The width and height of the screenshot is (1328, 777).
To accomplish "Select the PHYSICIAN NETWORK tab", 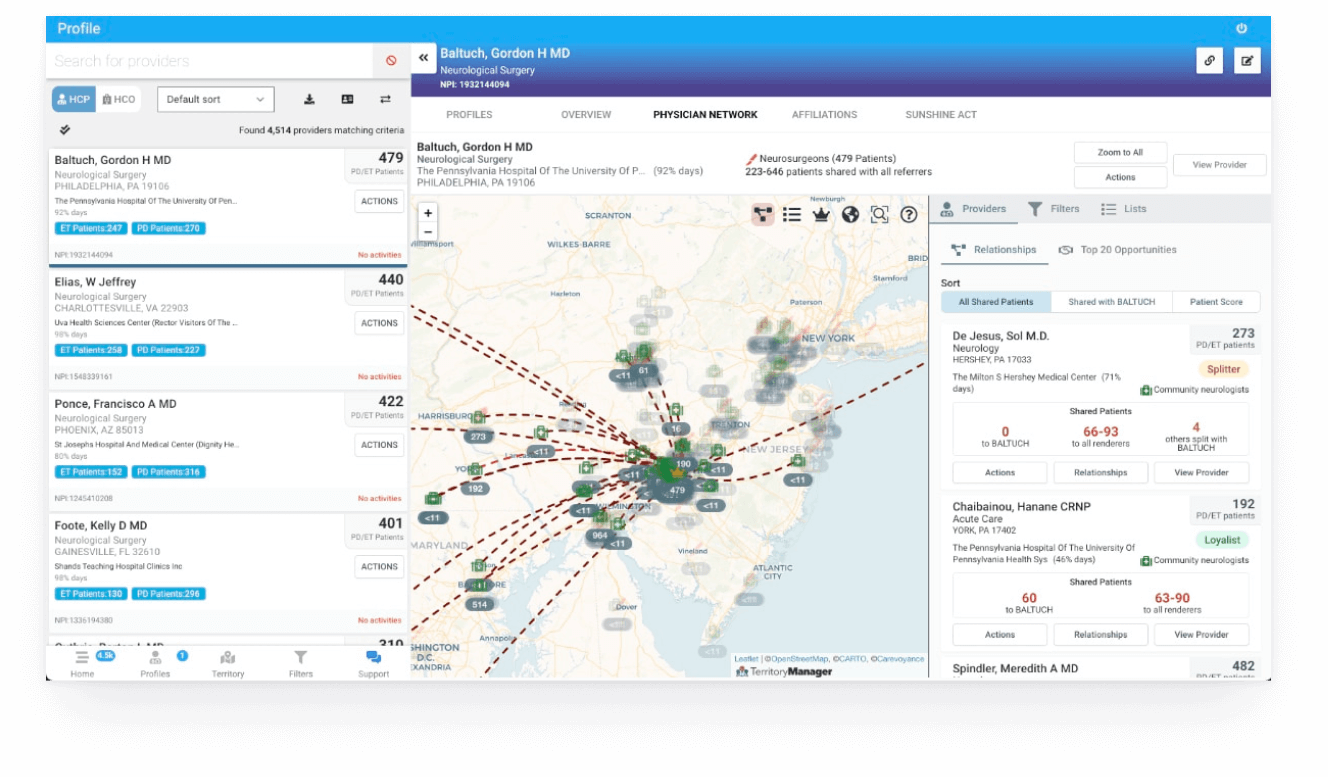I will pos(705,115).
